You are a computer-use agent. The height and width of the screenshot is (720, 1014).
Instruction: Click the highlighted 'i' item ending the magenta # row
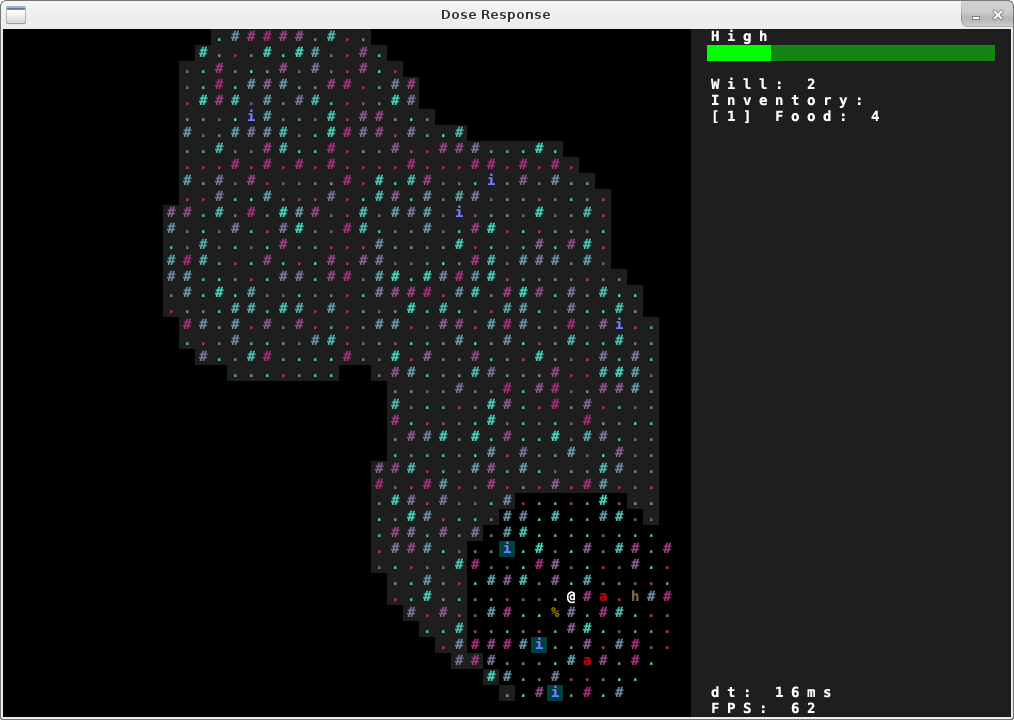539,644
